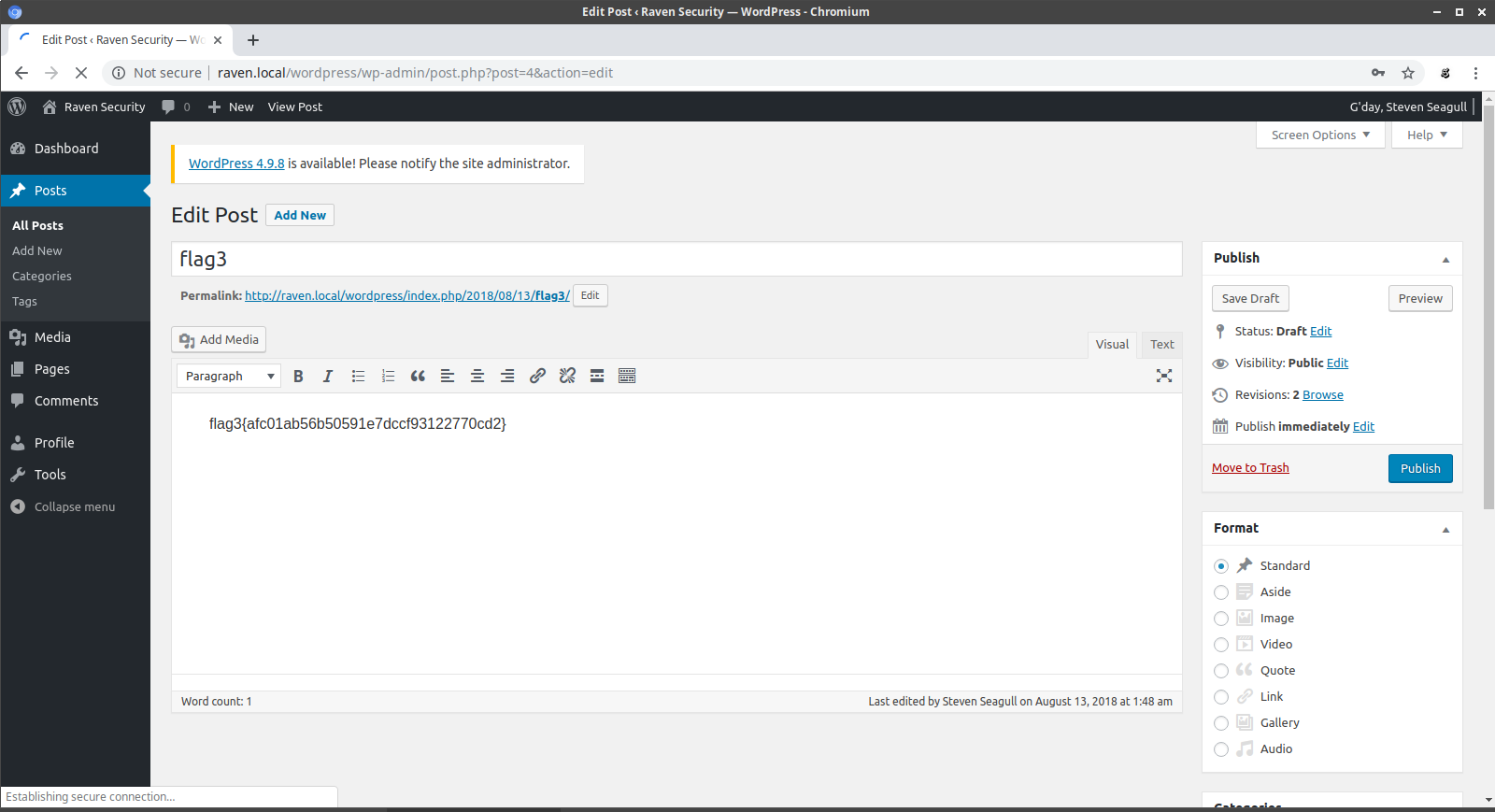Open Chromium's three-dot menu
The width and height of the screenshot is (1495, 812).
coord(1475,73)
